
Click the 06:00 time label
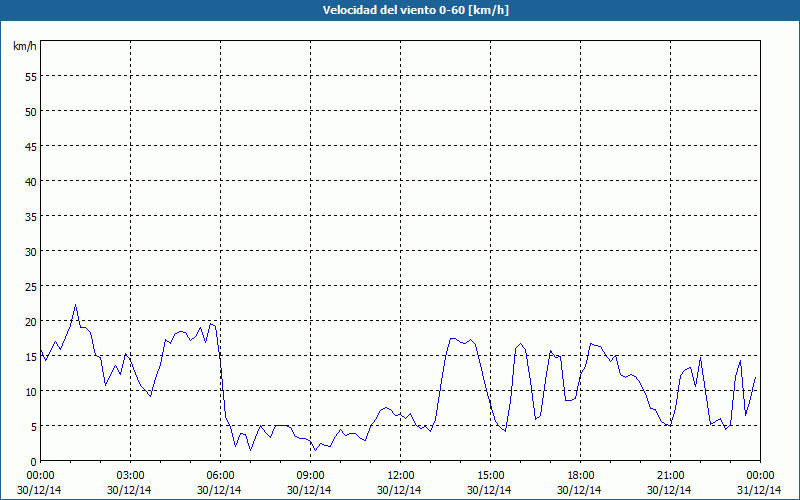[220, 476]
